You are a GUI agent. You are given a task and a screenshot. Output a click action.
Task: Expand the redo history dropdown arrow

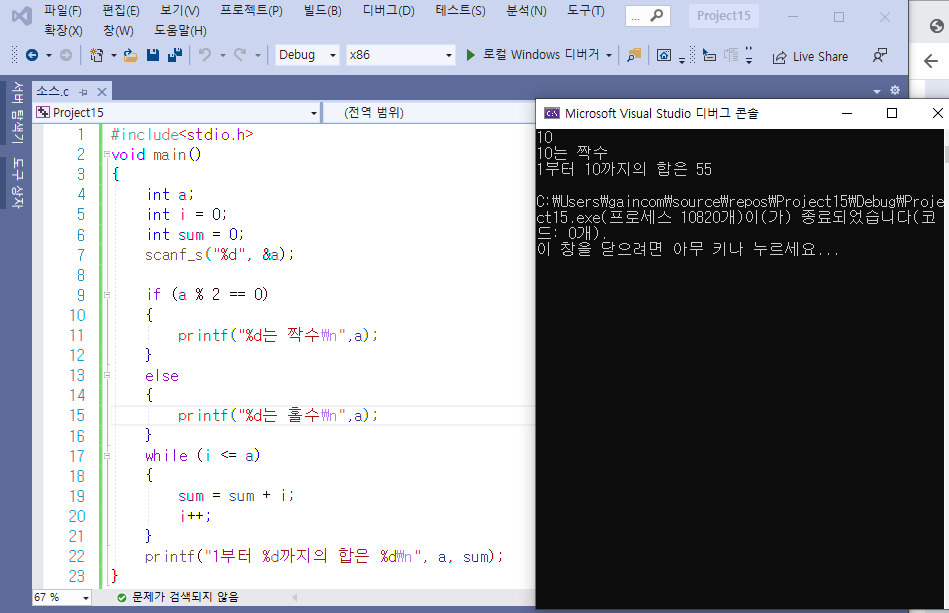pyautogui.click(x=257, y=56)
